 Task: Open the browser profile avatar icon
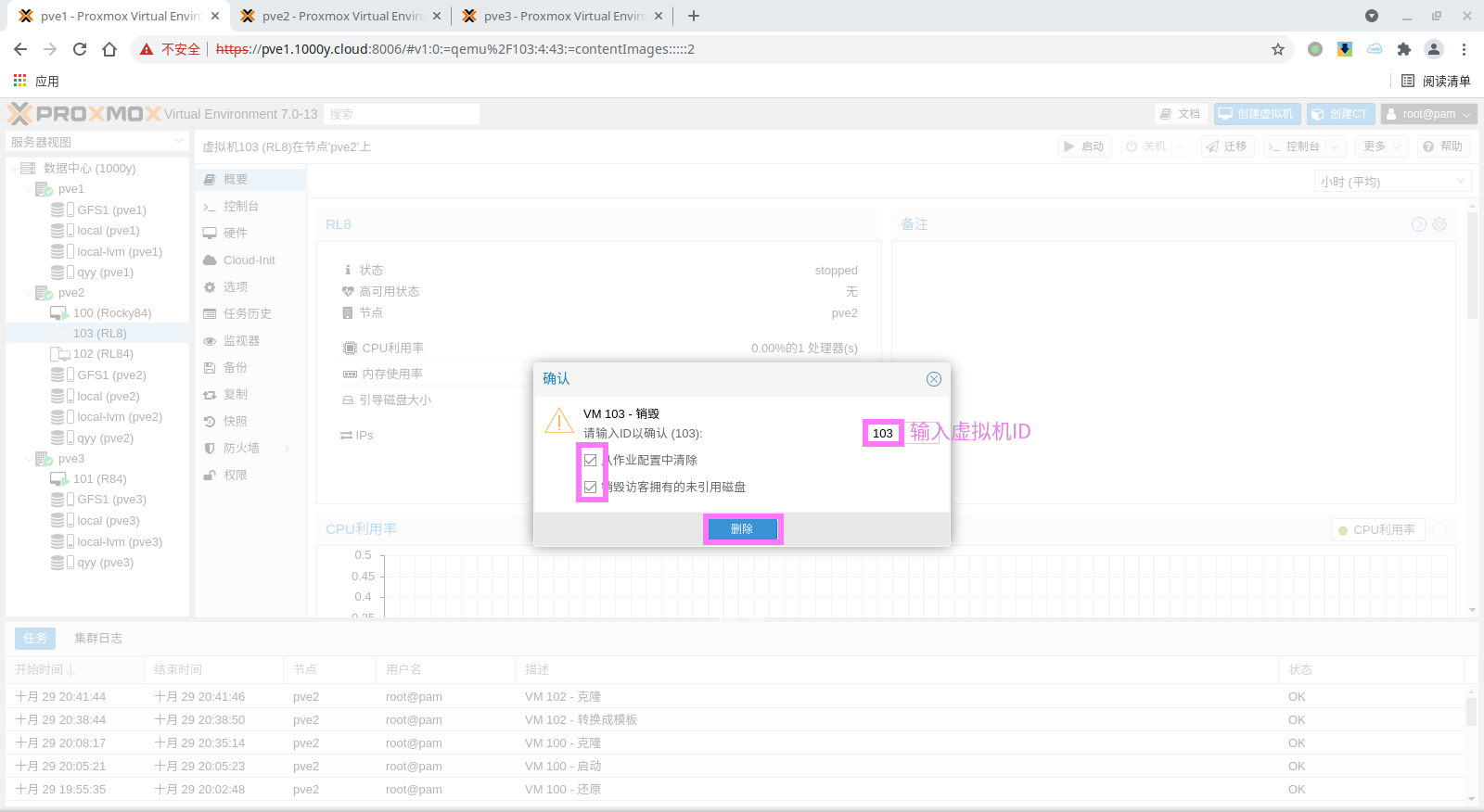tap(1434, 49)
